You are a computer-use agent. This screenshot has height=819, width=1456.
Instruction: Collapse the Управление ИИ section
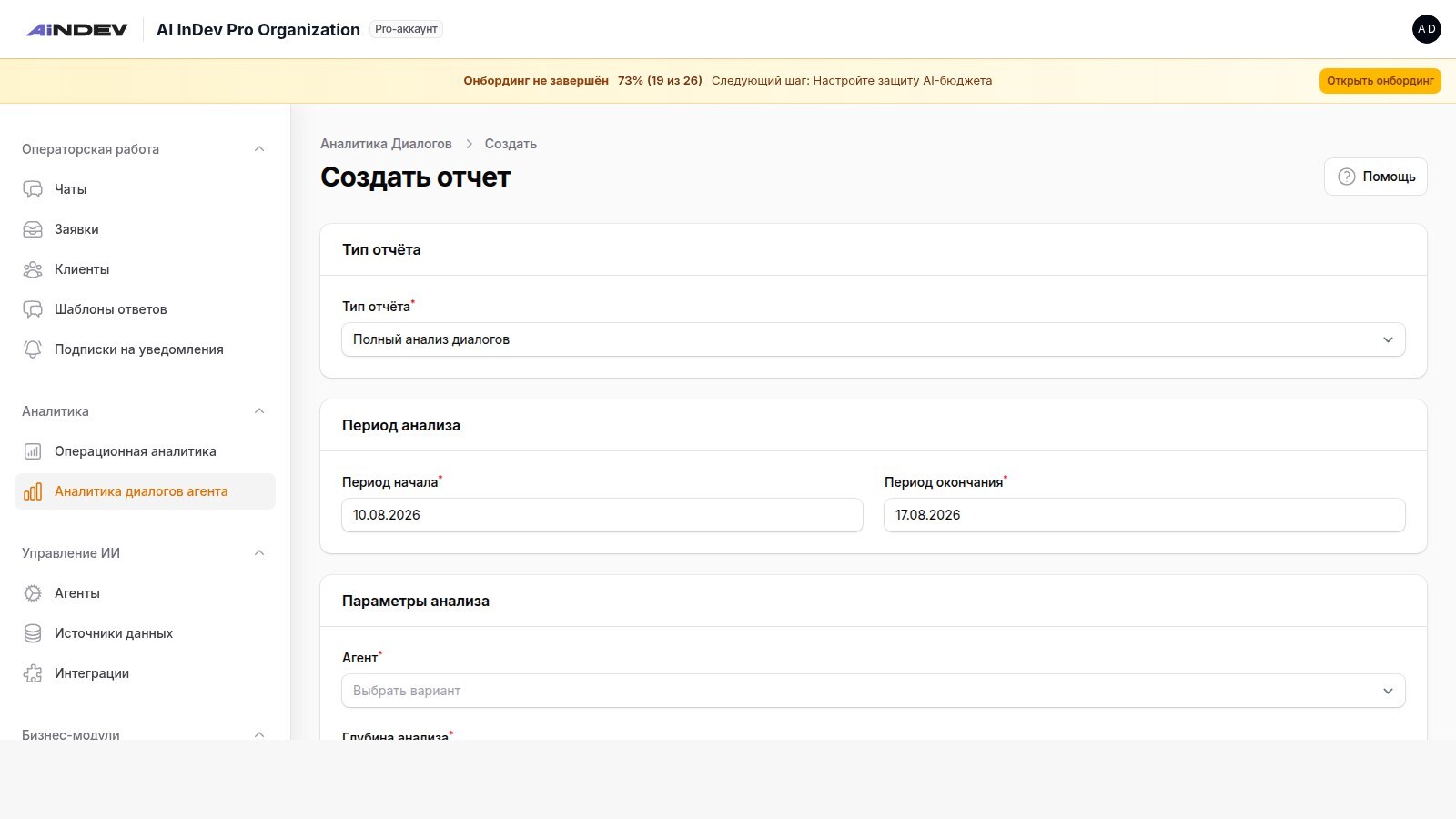coord(259,553)
